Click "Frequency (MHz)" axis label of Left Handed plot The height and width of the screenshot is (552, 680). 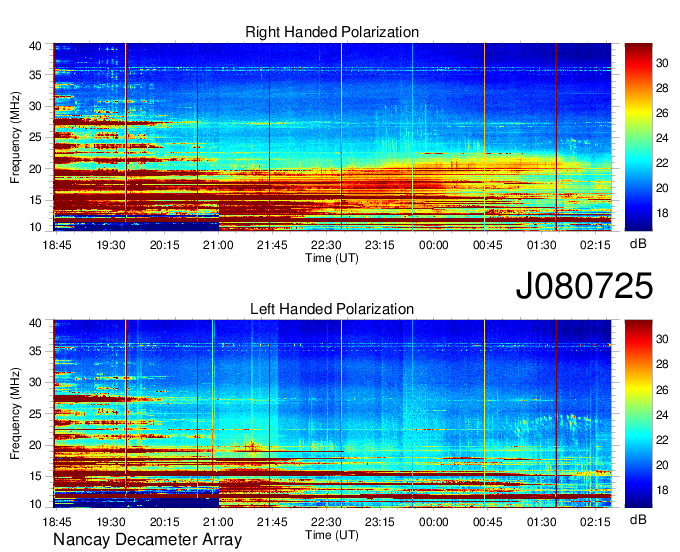coord(15,414)
